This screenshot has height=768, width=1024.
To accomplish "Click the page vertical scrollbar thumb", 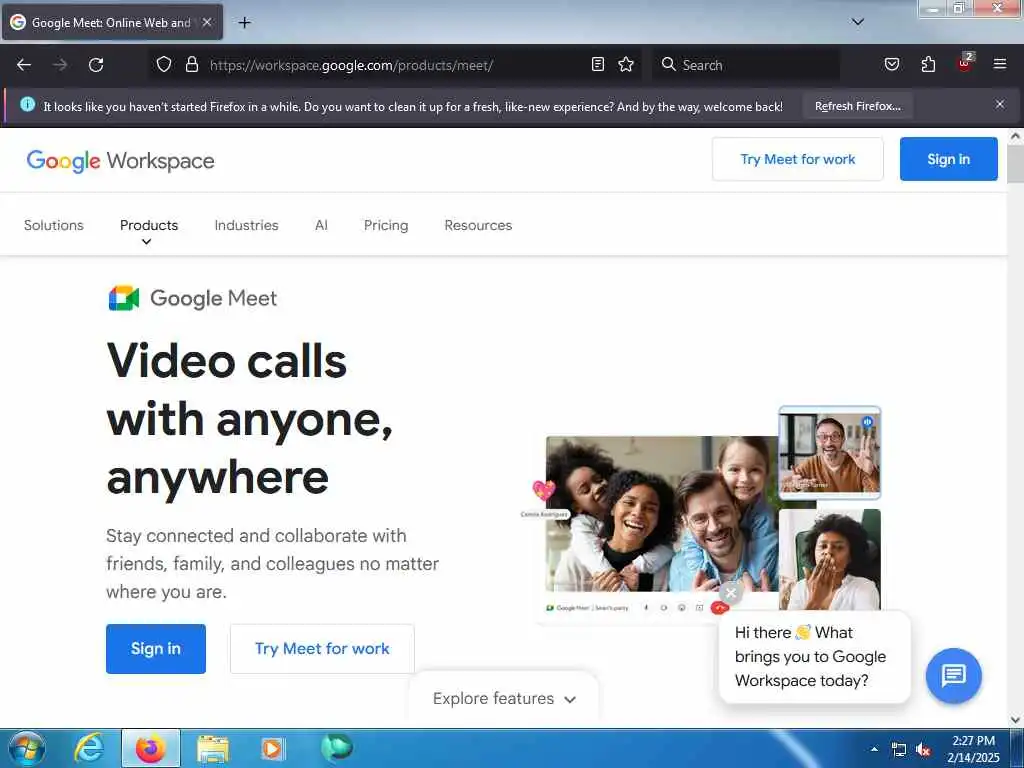I will (1015, 163).
